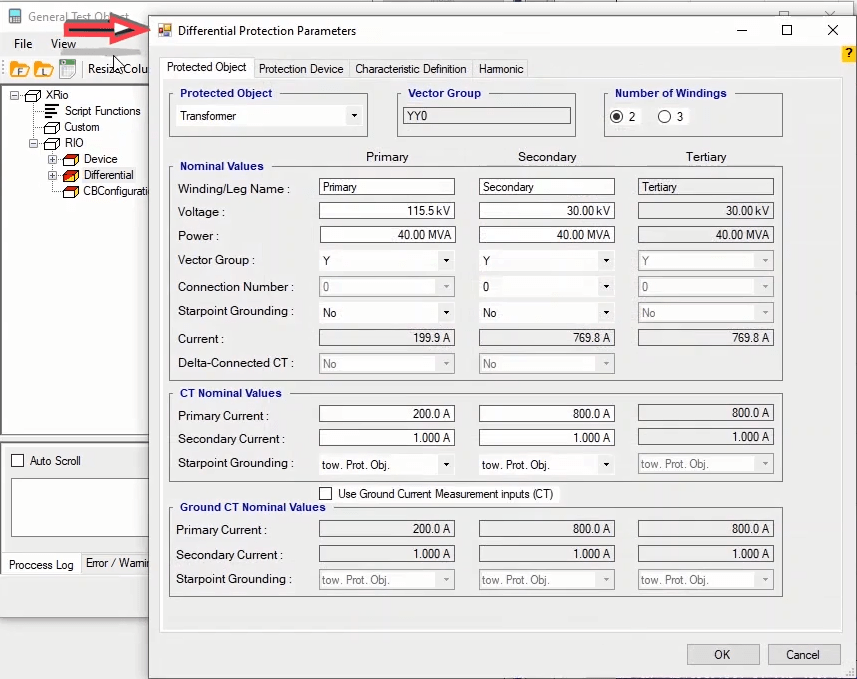Open the Protected Object type dropdown

pos(353,116)
